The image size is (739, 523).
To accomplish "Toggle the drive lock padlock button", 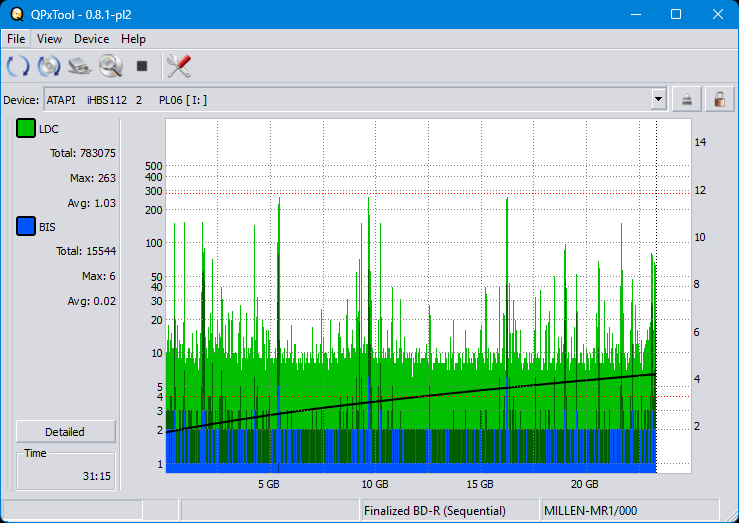I will coord(719,99).
